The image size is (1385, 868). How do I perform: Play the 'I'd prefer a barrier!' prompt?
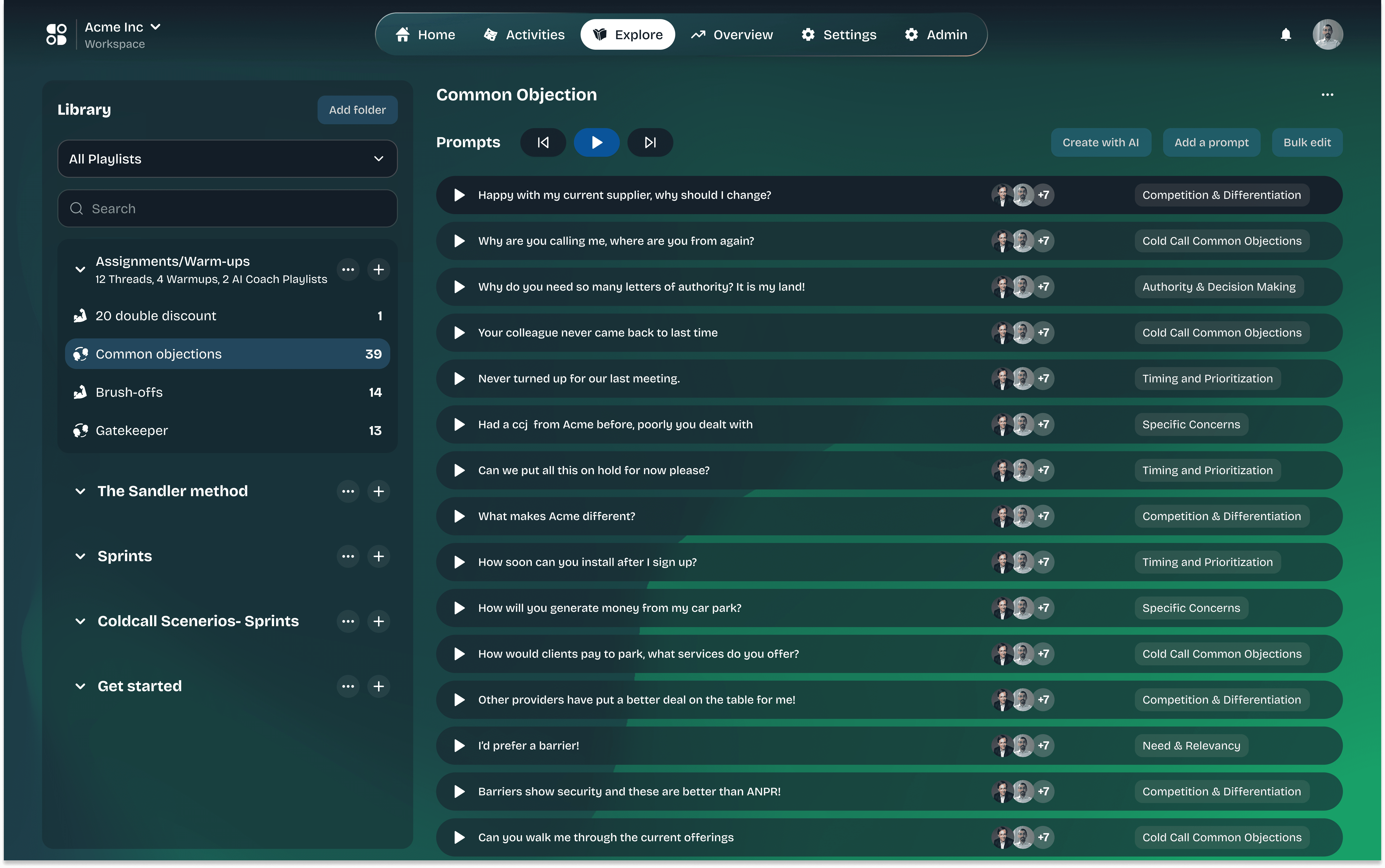tap(459, 746)
